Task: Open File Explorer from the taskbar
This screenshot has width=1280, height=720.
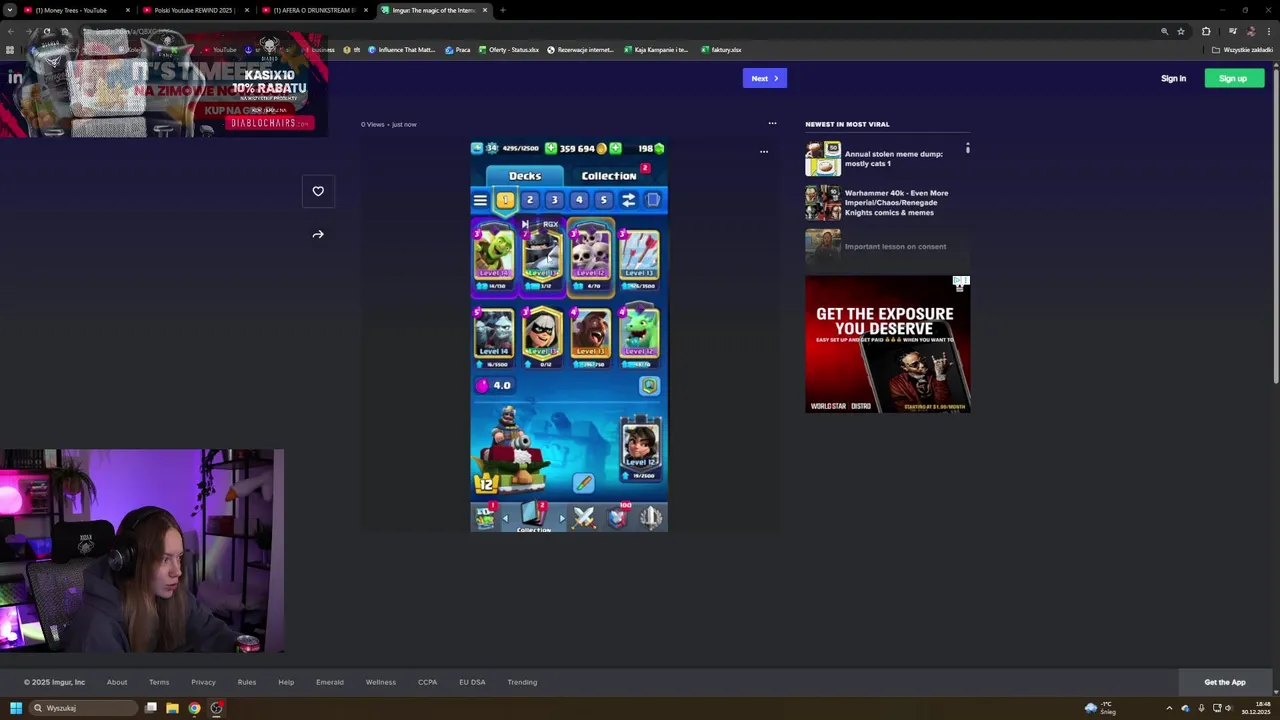Action: 172,708
